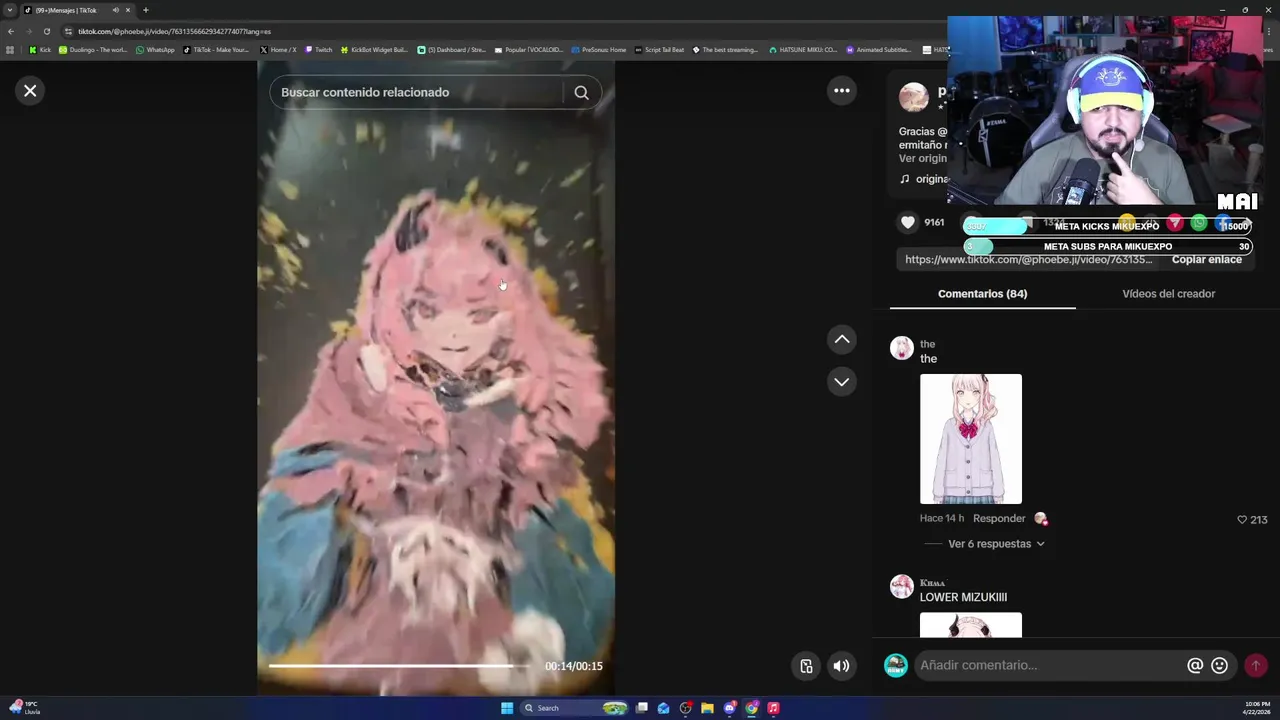
Task: Open the 'Home / X' bookmark
Action: coord(278,49)
